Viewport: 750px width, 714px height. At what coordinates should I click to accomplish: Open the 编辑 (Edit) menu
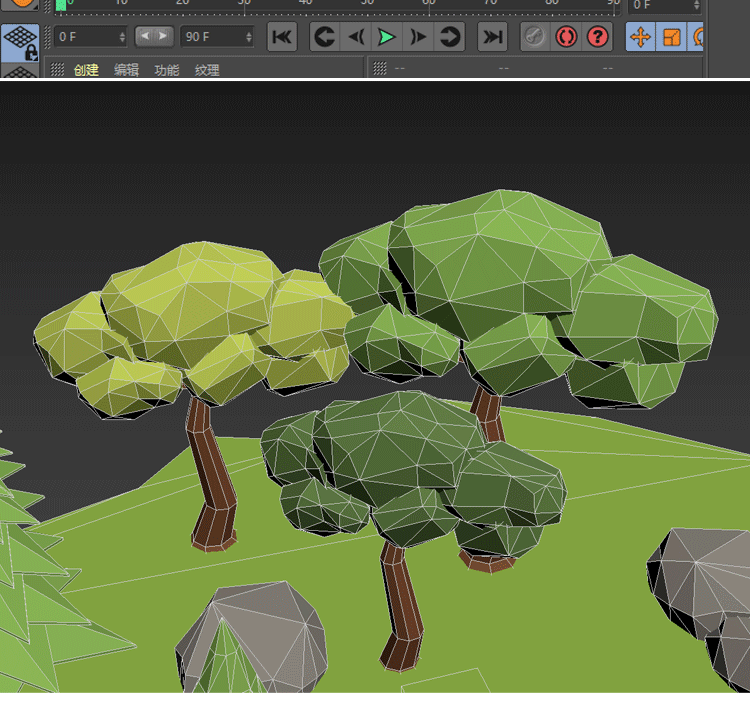tap(126, 70)
